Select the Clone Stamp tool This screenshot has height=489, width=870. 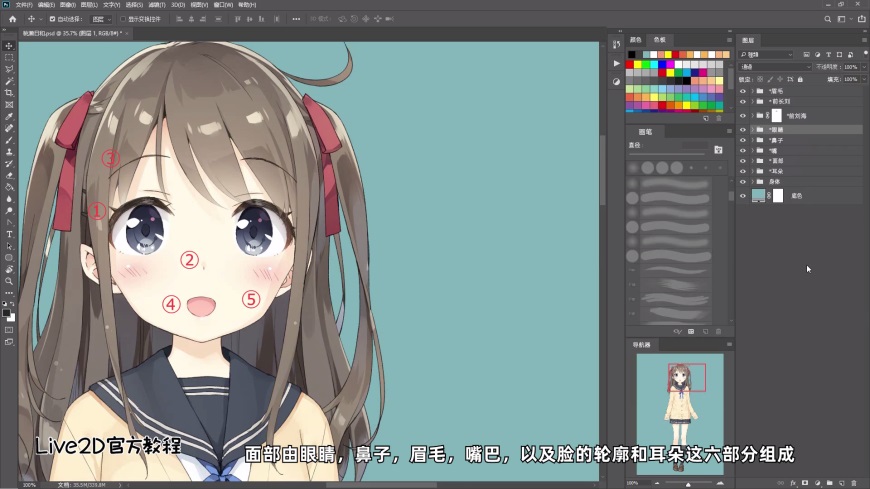click(x=9, y=152)
